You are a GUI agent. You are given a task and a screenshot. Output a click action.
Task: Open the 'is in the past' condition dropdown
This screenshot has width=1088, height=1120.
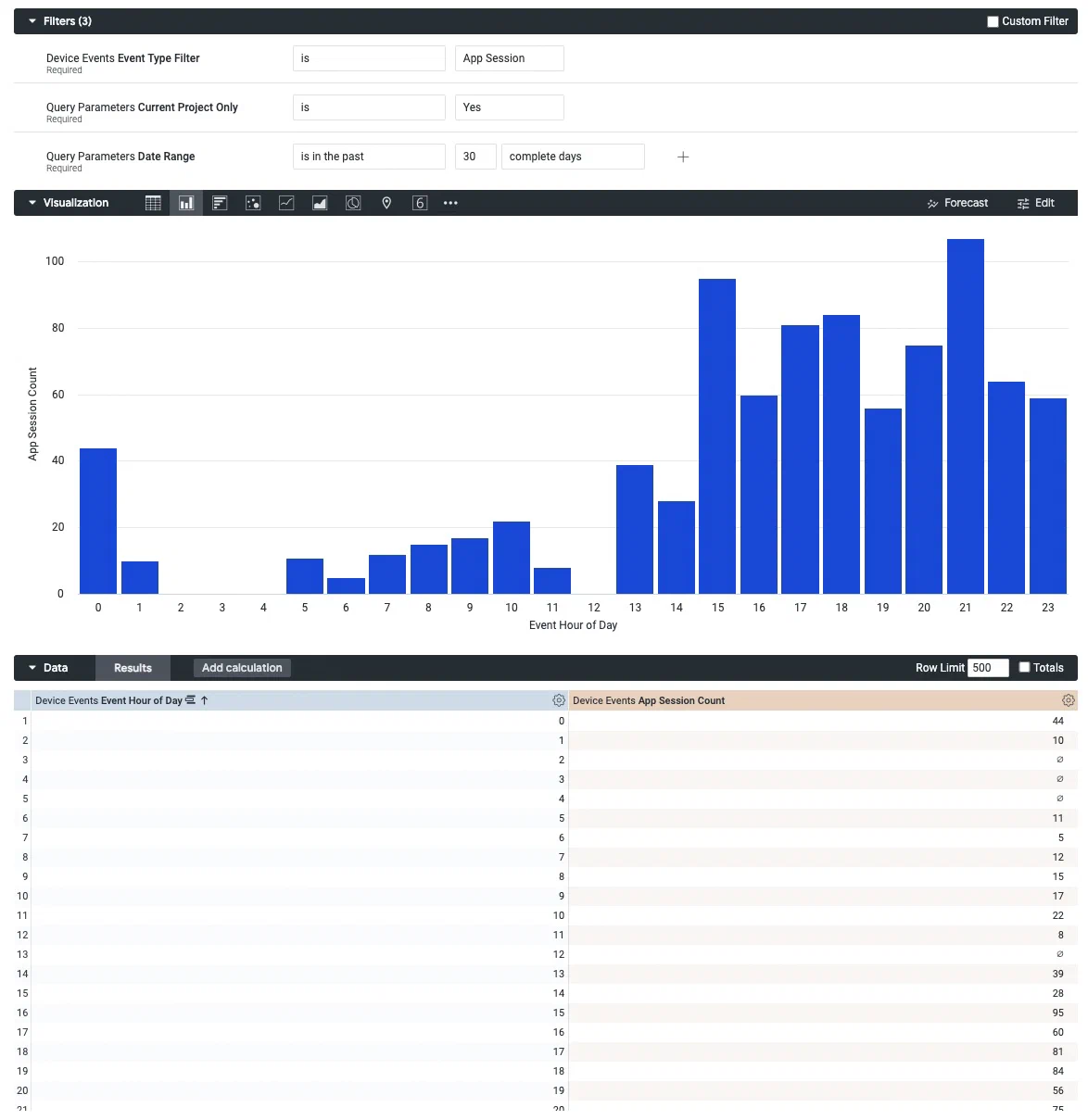(369, 156)
